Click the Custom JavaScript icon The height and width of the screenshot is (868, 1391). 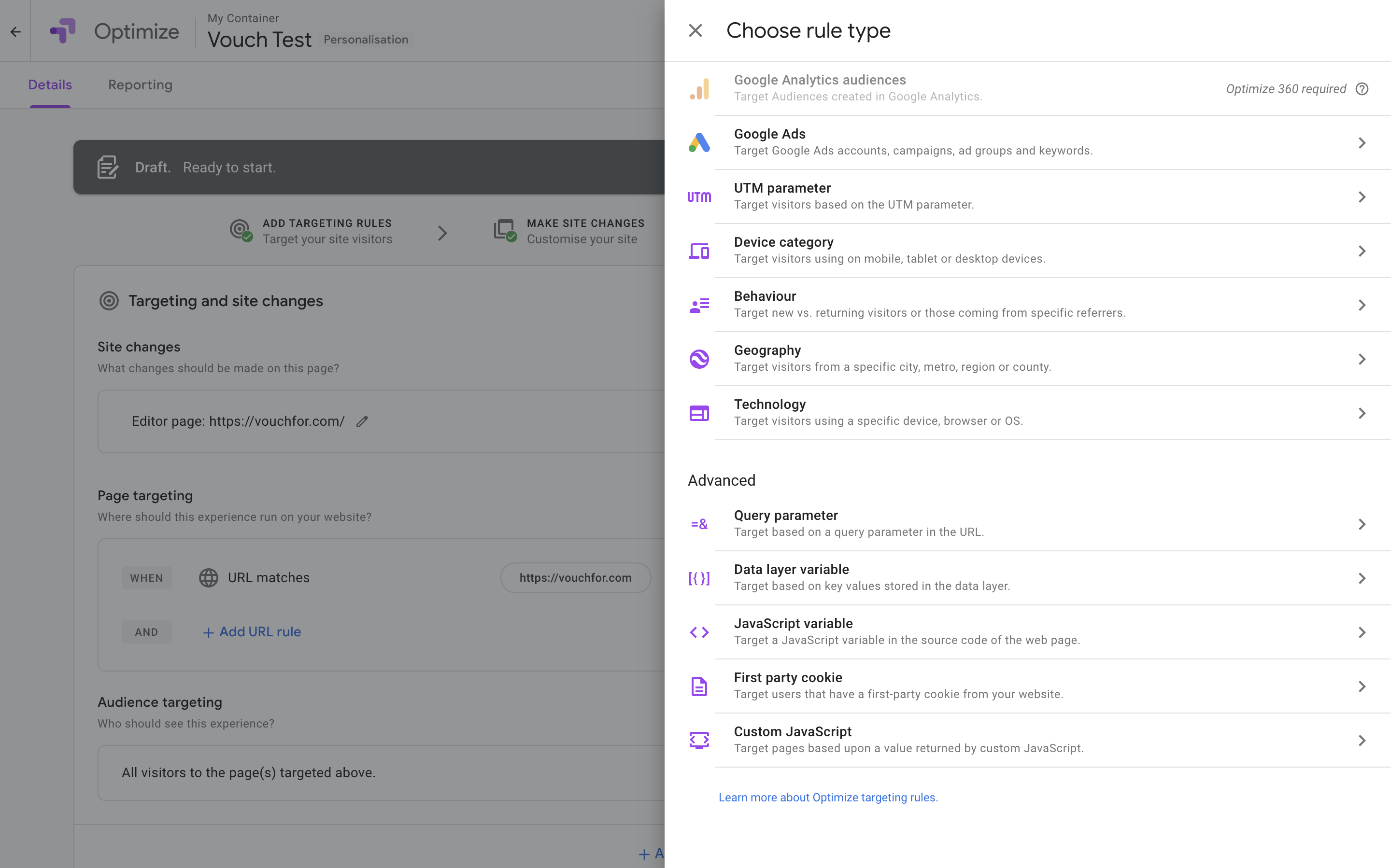point(699,741)
